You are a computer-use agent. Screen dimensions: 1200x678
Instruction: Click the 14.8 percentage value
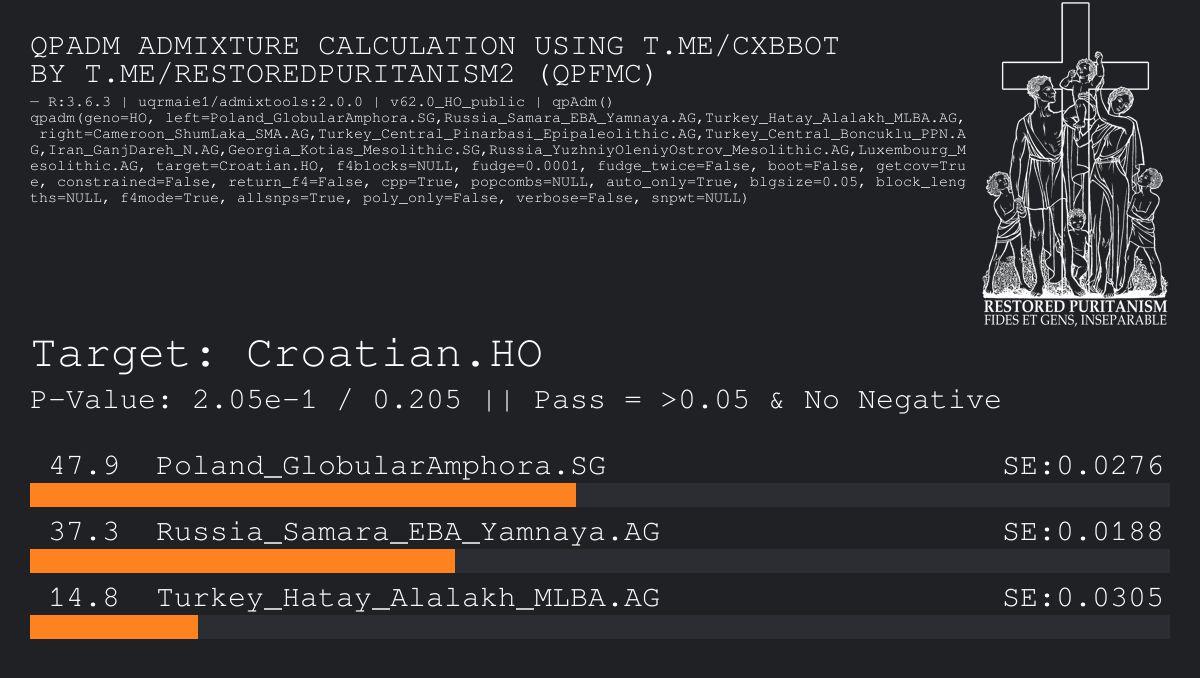click(84, 598)
